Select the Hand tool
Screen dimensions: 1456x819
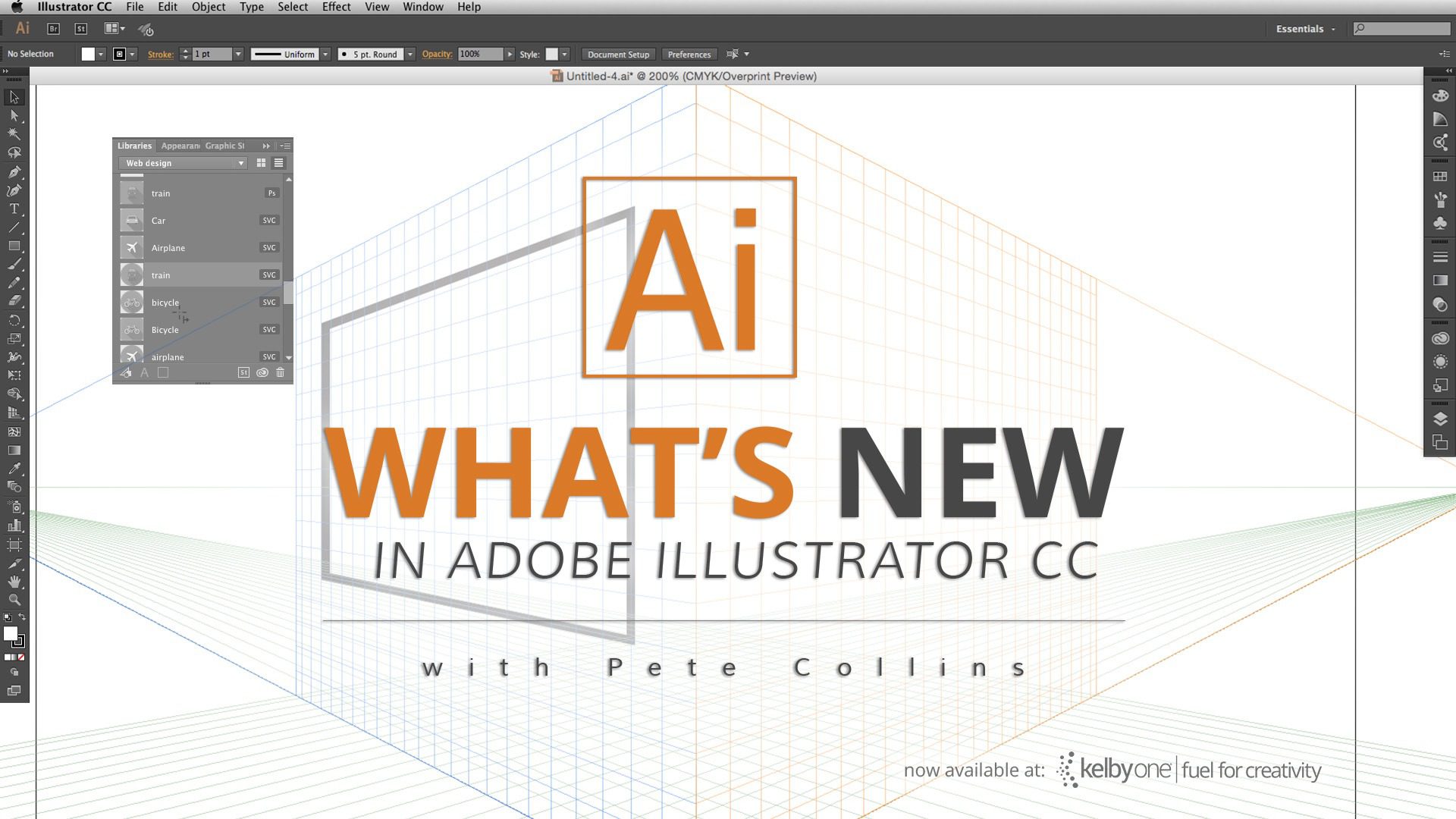[x=14, y=582]
